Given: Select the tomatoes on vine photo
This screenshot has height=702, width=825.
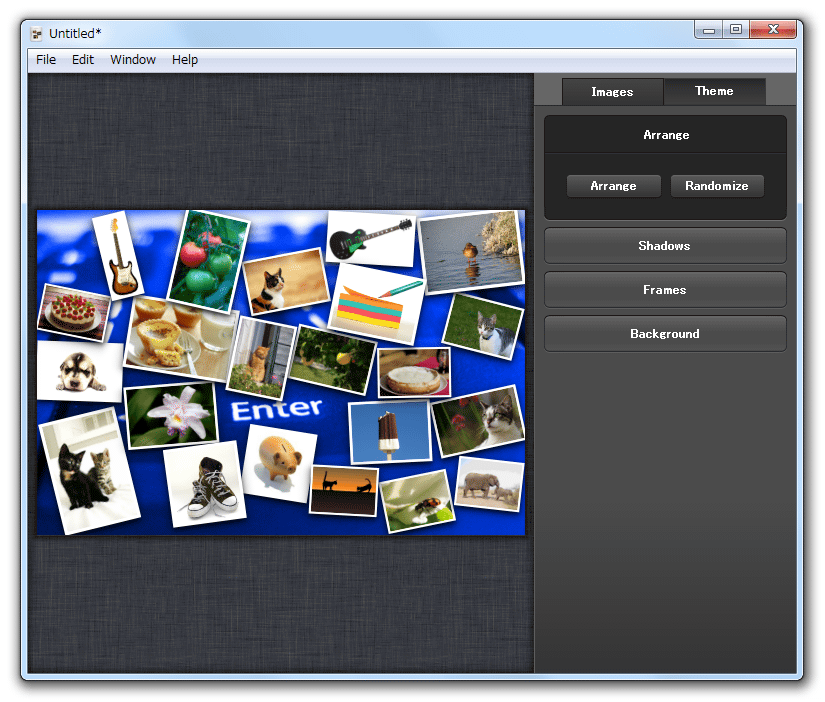Looking at the screenshot, I should coord(208,261).
